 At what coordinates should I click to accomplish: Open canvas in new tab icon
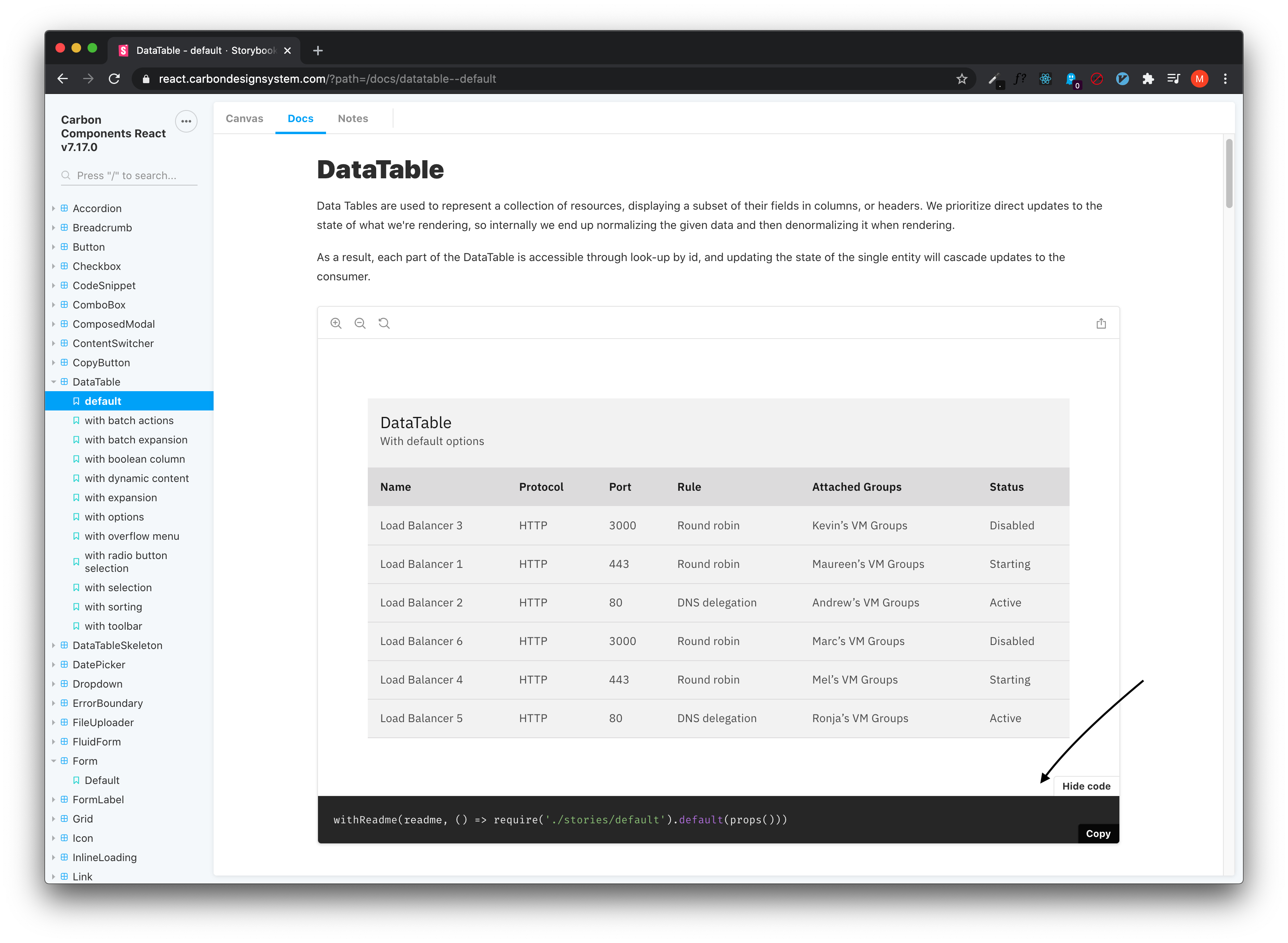point(1101,324)
